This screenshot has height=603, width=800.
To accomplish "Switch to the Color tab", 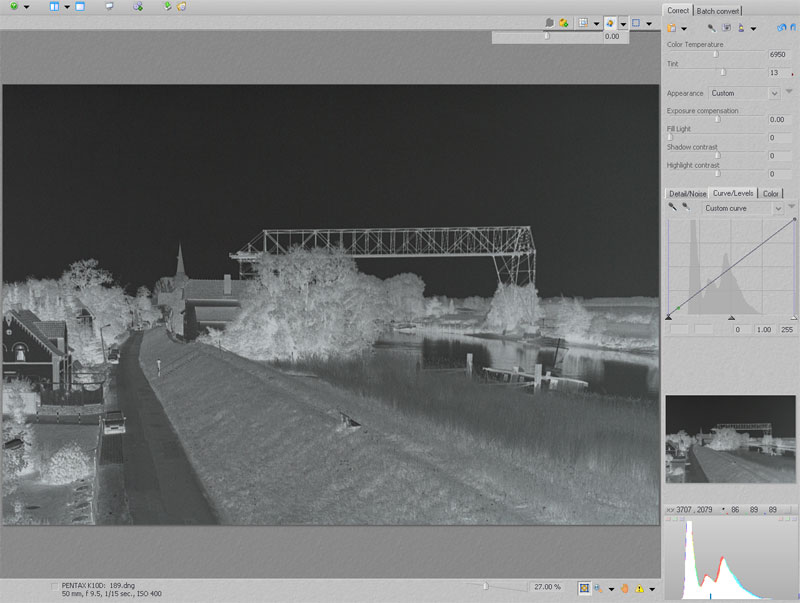I will [771, 193].
